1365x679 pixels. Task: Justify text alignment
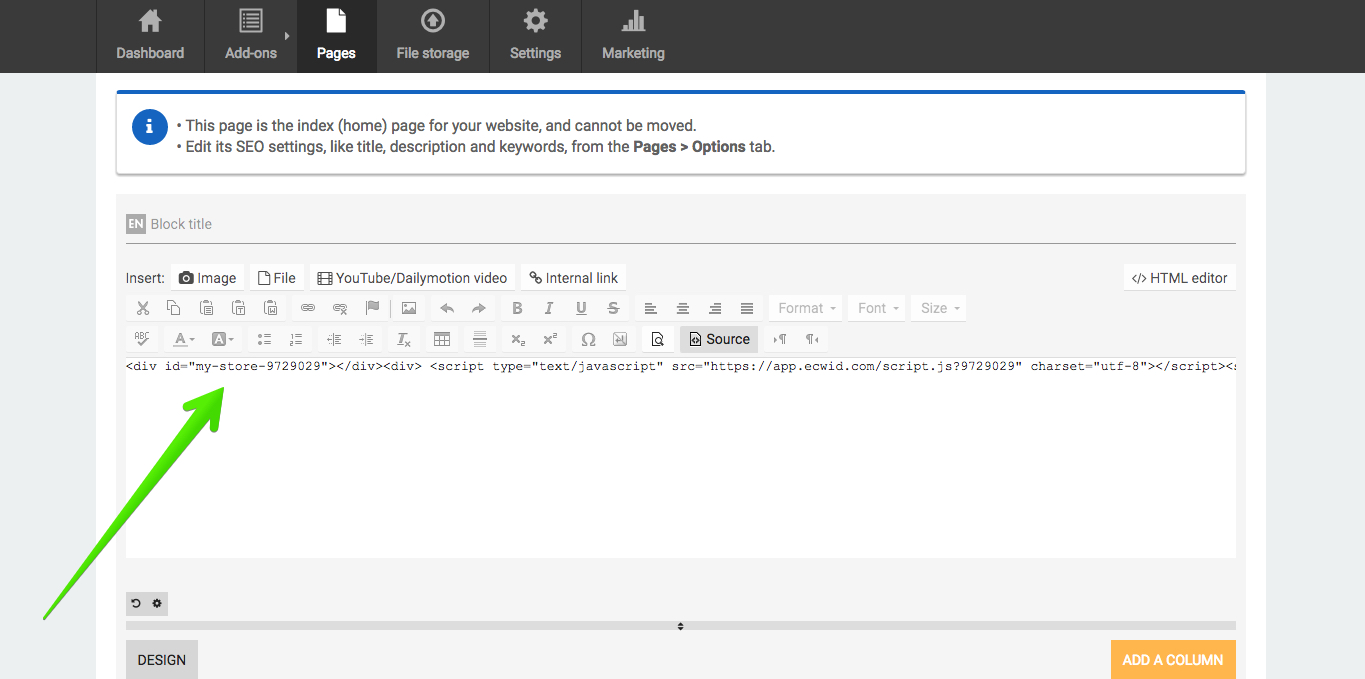click(x=747, y=308)
